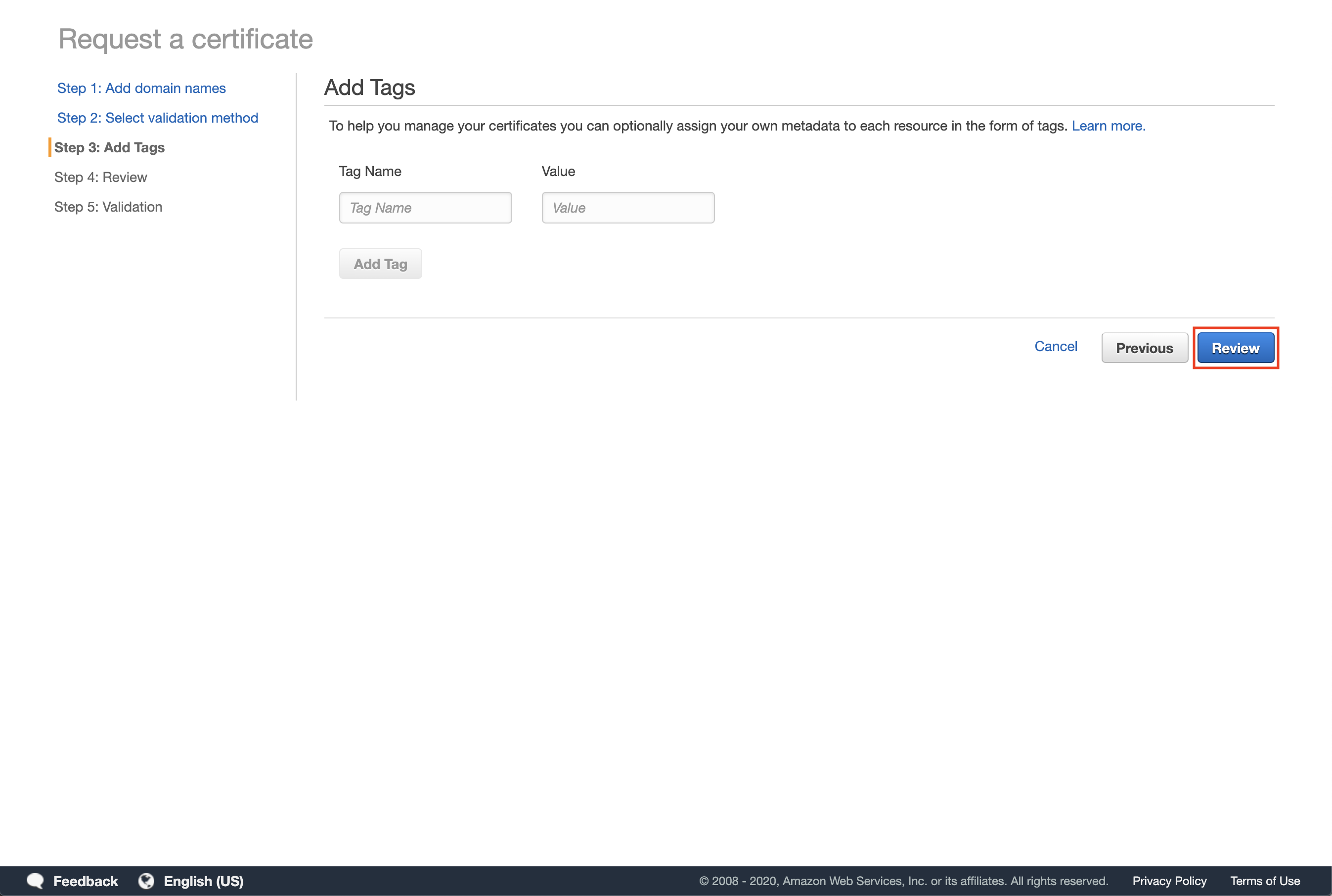Open the Learn more link

[x=1108, y=126]
